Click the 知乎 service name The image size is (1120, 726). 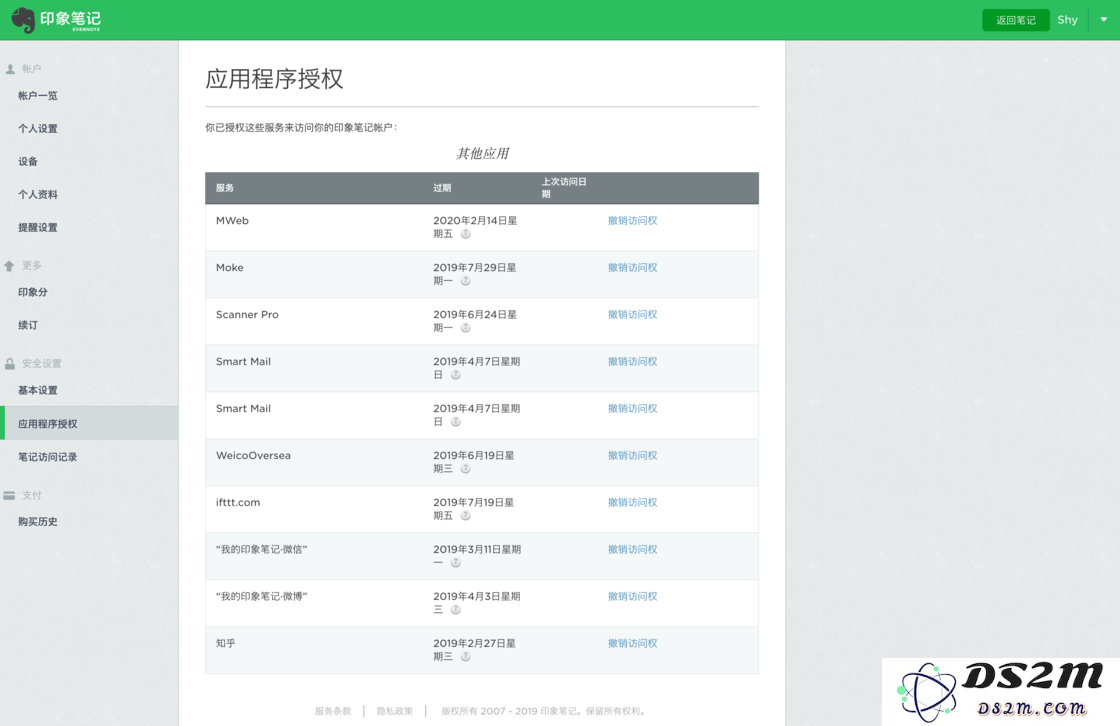(x=226, y=643)
